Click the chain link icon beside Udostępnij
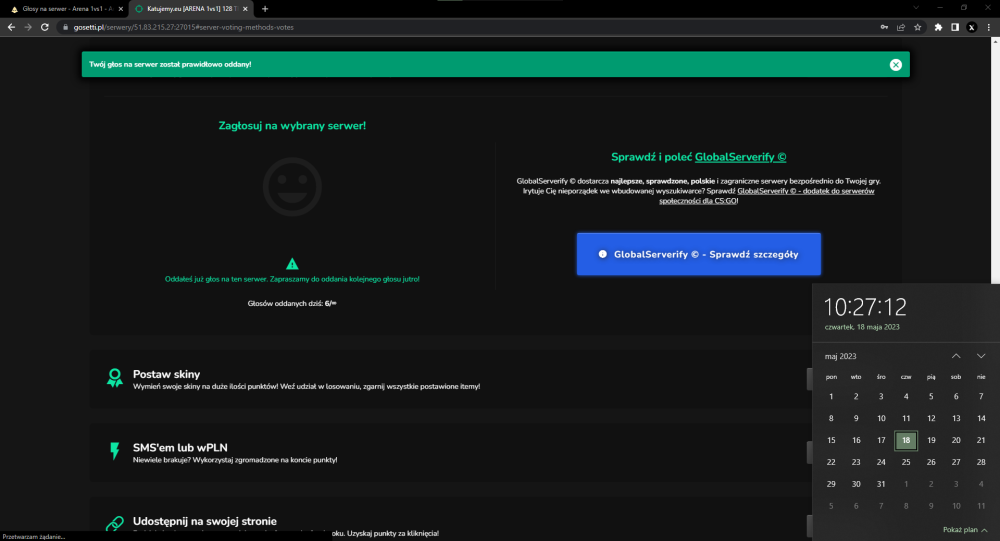The height and width of the screenshot is (541, 1000). click(x=115, y=523)
